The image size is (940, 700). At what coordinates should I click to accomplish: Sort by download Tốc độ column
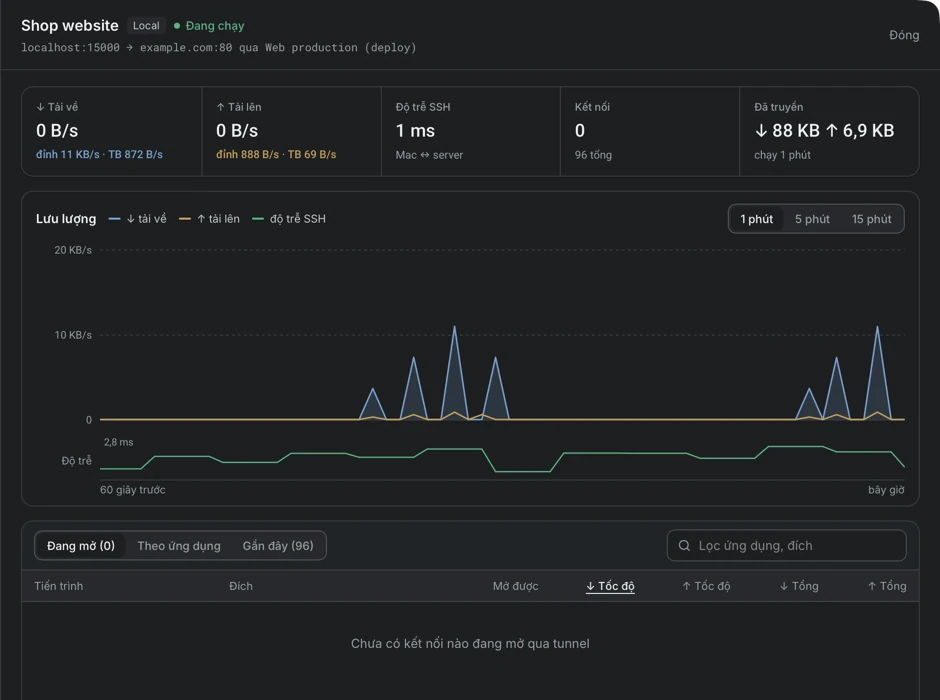point(610,586)
